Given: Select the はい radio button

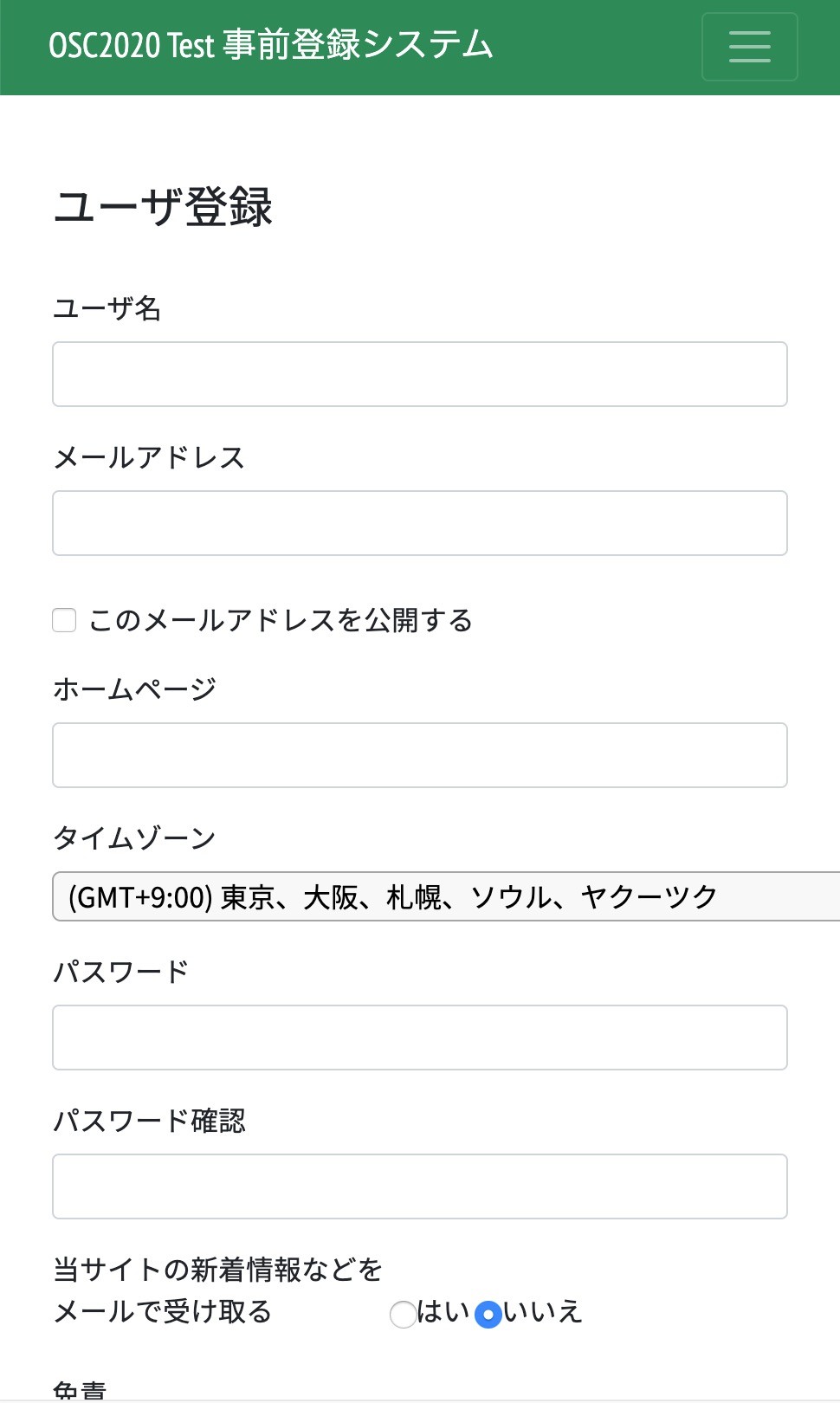Looking at the screenshot, I should 403,1314.
